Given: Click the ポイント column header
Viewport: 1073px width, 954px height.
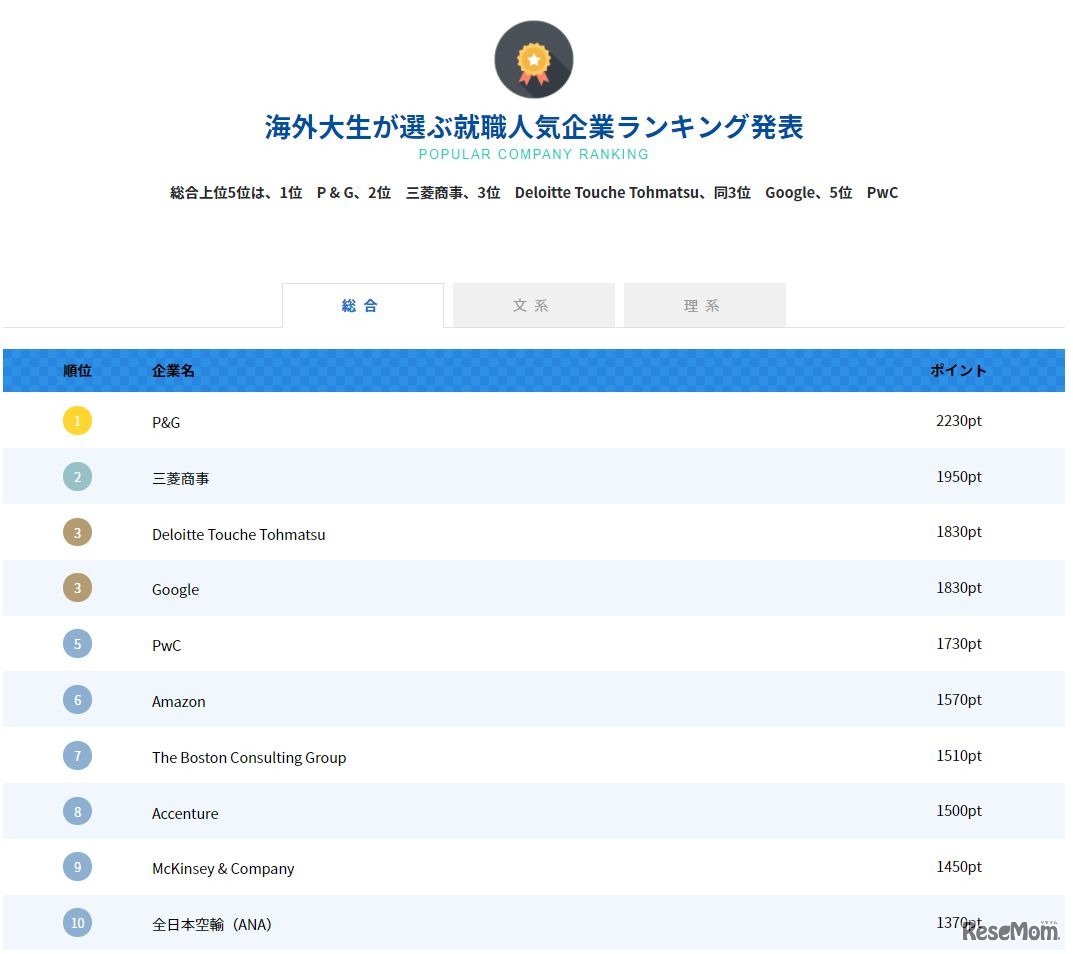Looking at the screenshot, I should (x=958, y=370).
